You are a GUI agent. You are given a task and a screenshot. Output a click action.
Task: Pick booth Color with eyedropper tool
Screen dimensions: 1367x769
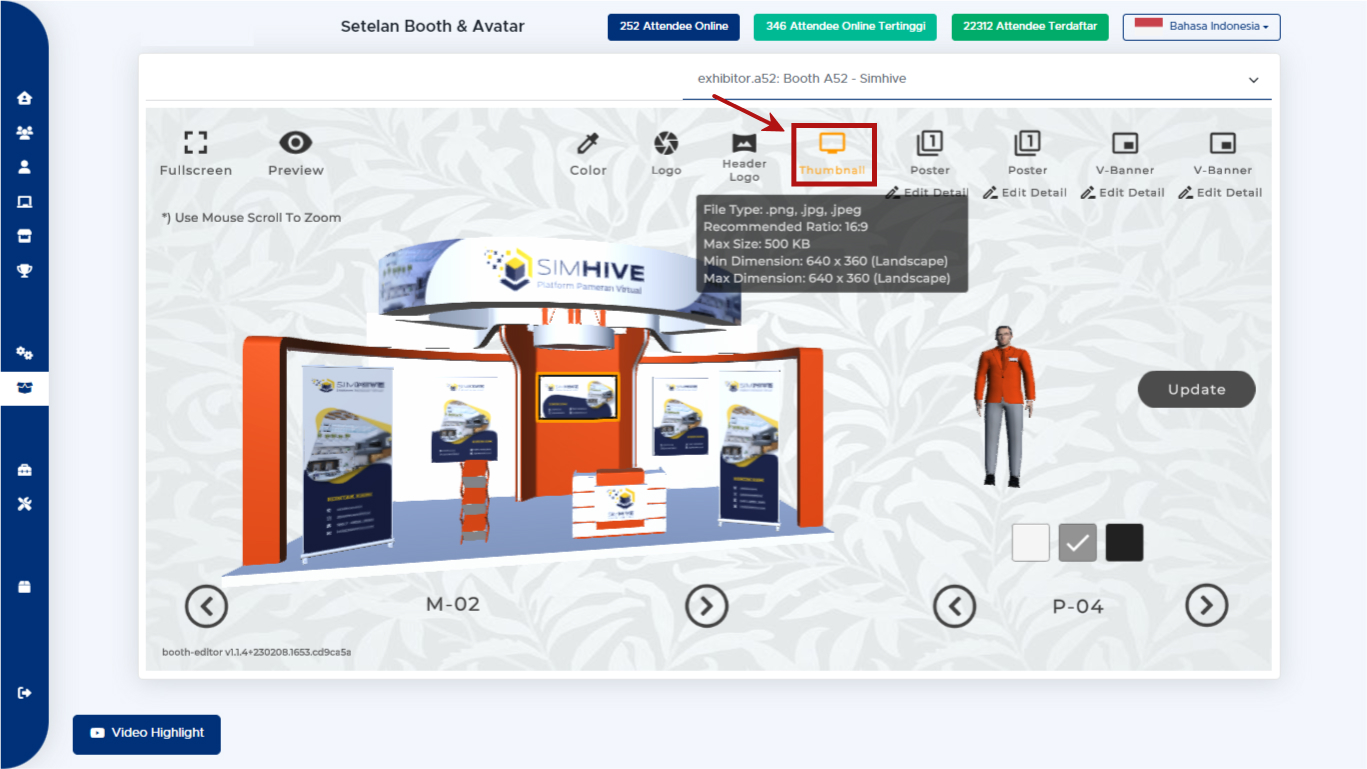tap(588, 153)
